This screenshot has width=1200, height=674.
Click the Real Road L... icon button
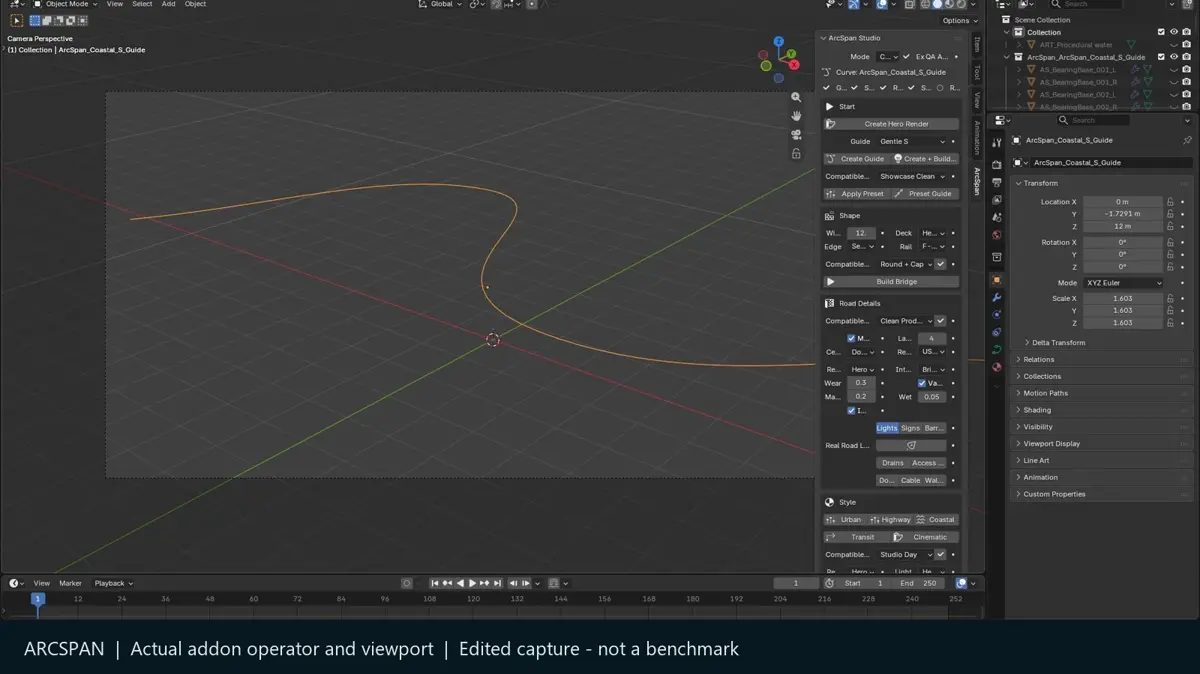(911, 446)
